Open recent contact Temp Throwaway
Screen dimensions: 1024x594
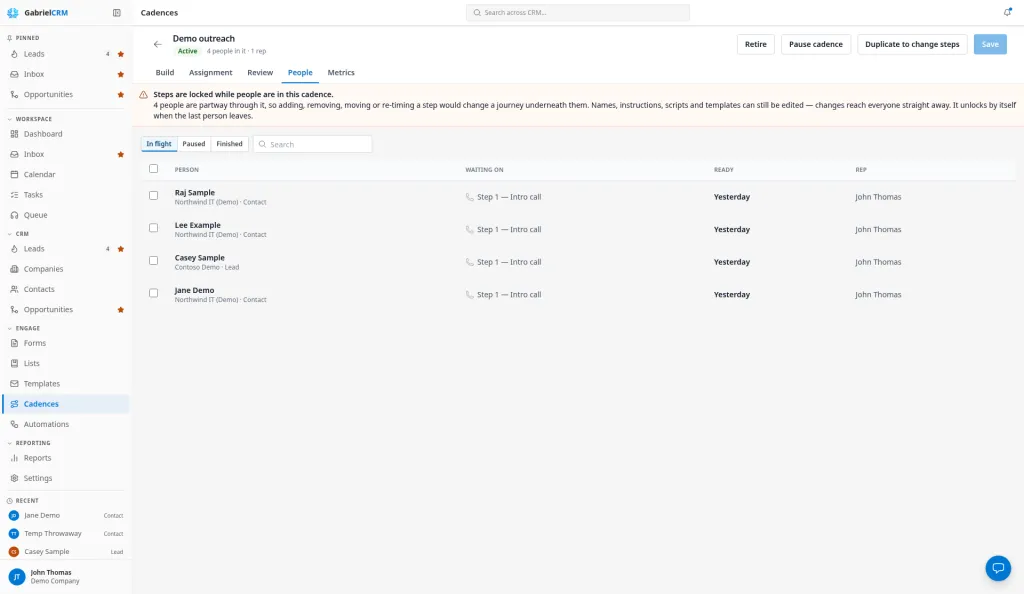[x=65, y=533]
